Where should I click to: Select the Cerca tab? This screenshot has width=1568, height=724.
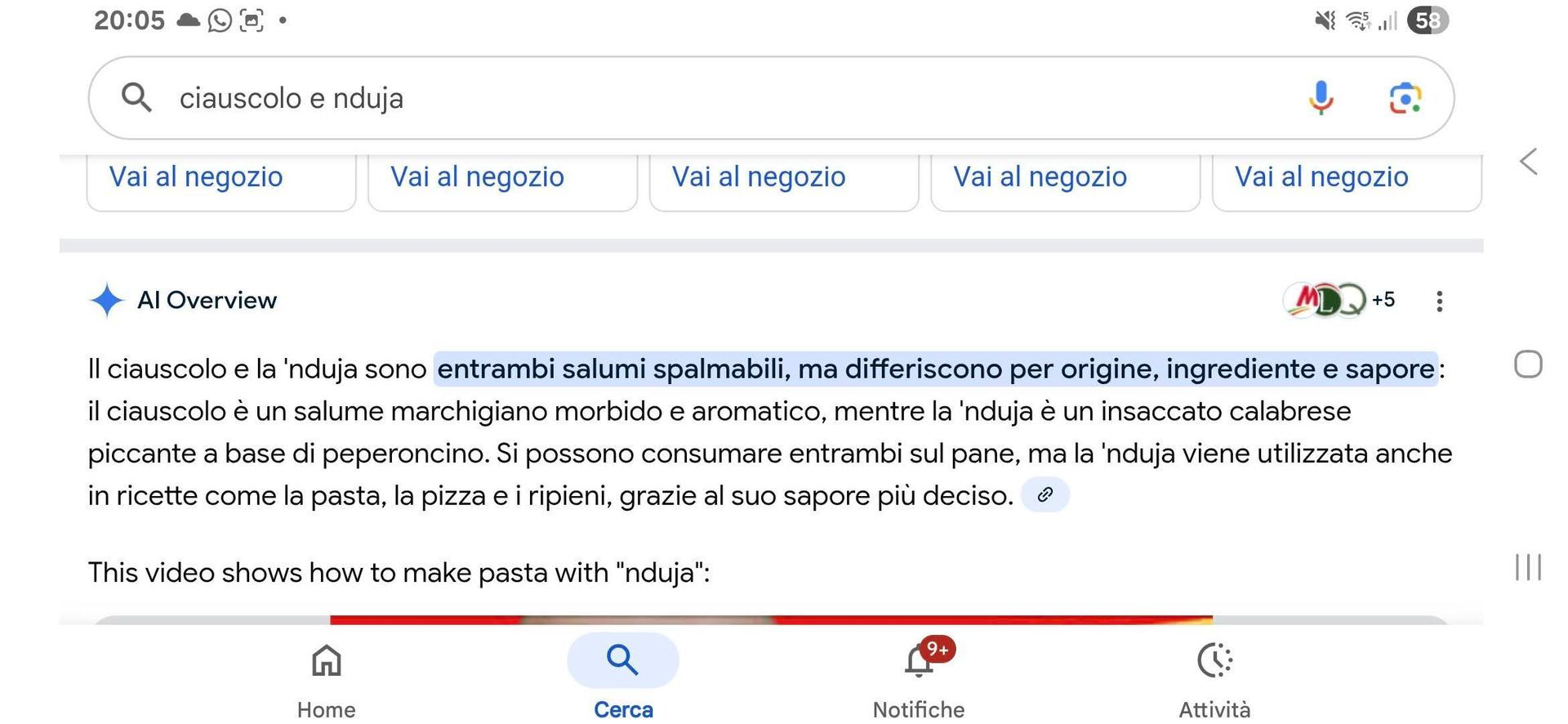(x=623, y=677)
